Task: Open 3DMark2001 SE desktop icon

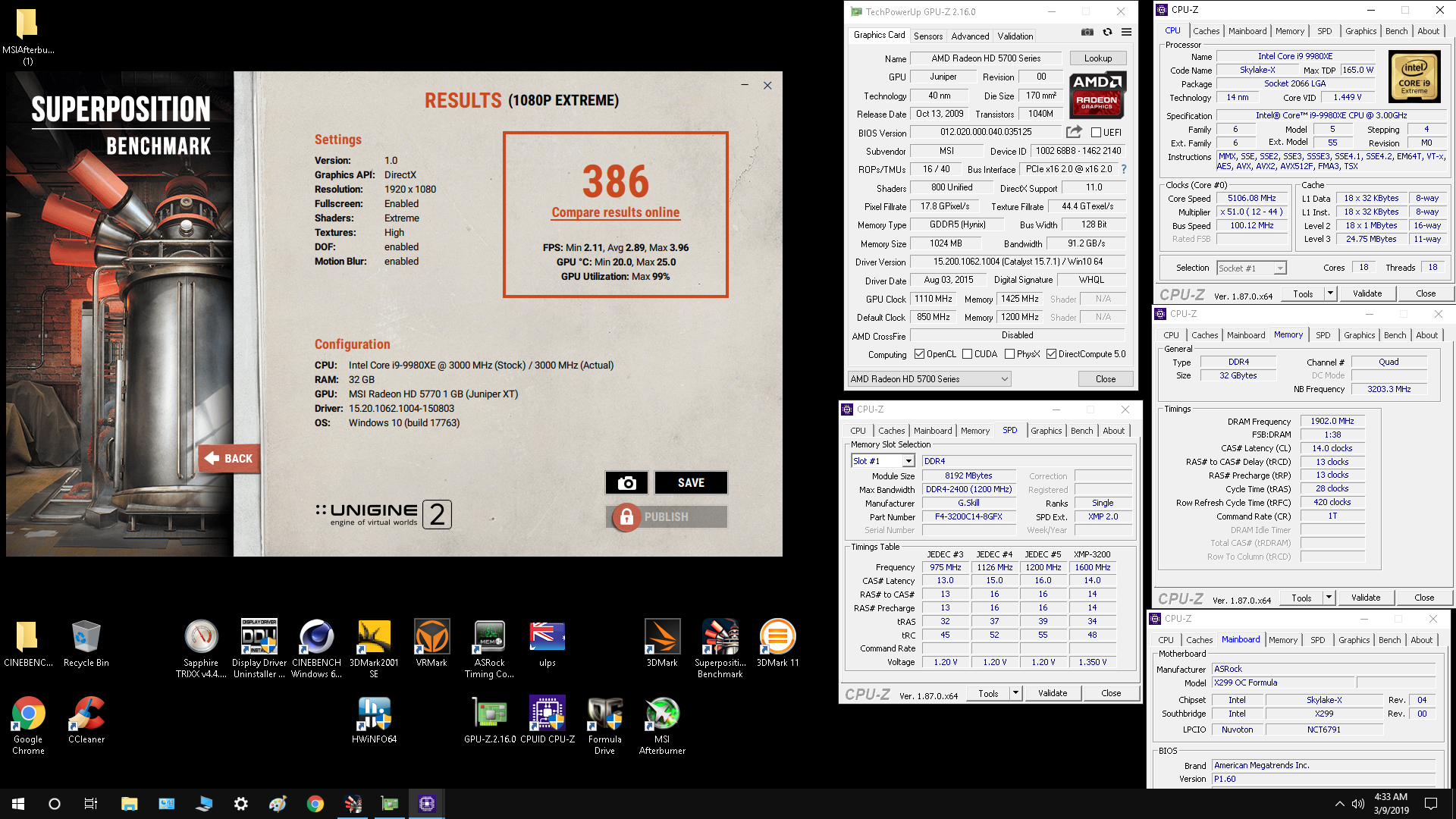Action: pos(374,649)
